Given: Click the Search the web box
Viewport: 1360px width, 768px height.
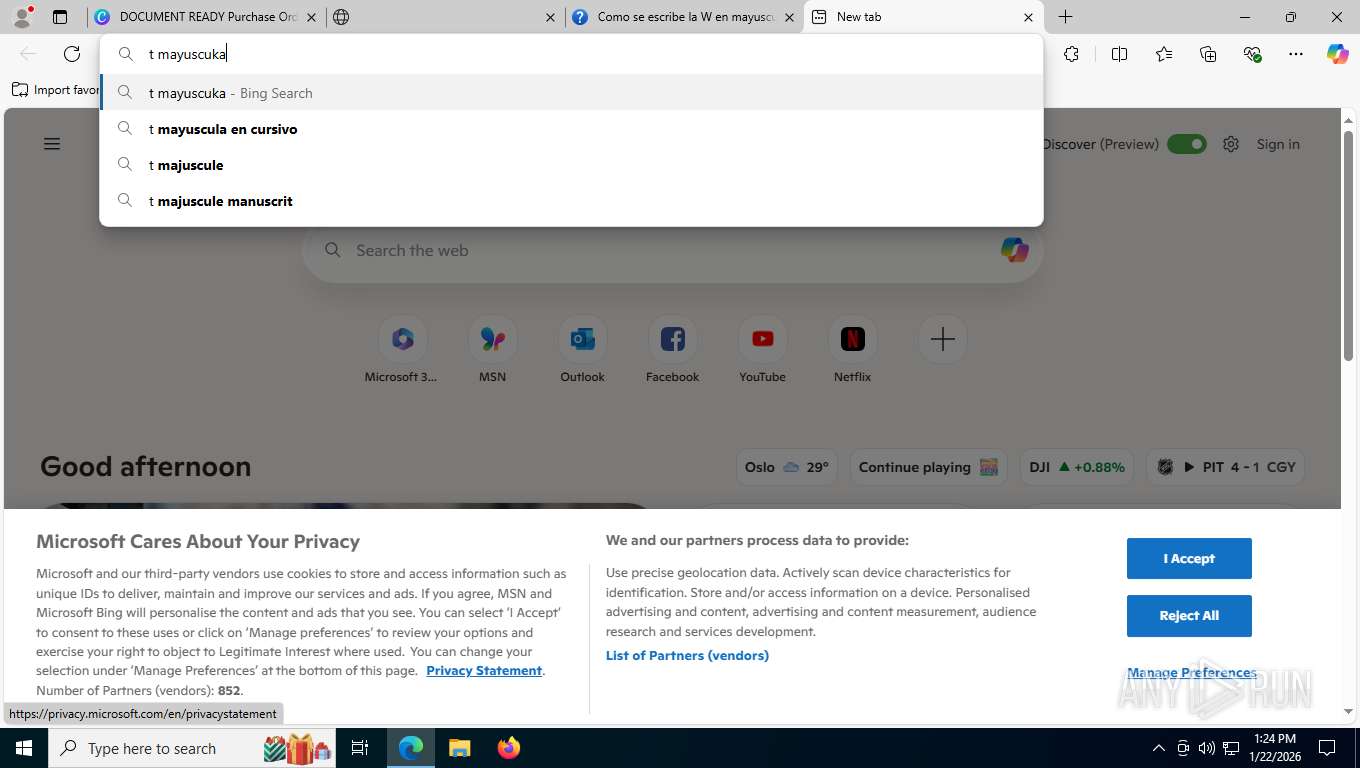Looking at the screenshot, I should (x=672, y=250).
